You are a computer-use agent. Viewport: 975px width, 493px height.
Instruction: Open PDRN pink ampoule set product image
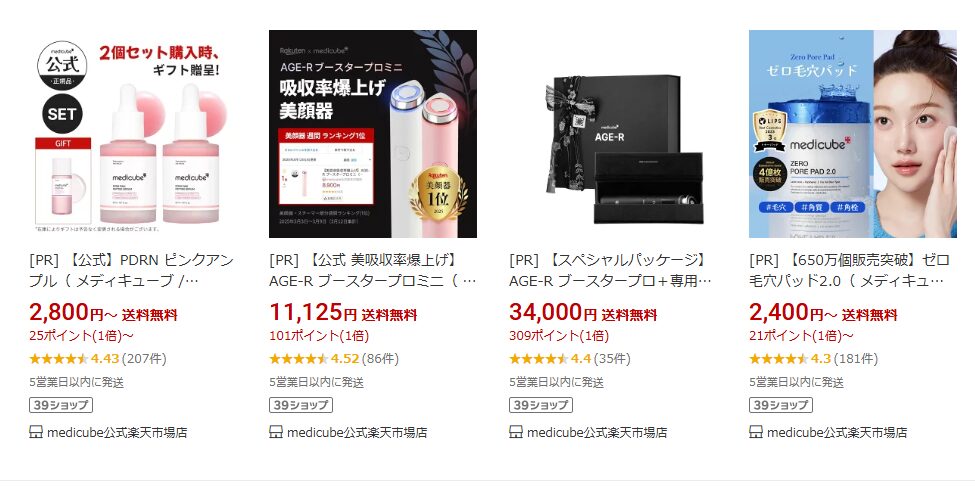click(133, 134)
